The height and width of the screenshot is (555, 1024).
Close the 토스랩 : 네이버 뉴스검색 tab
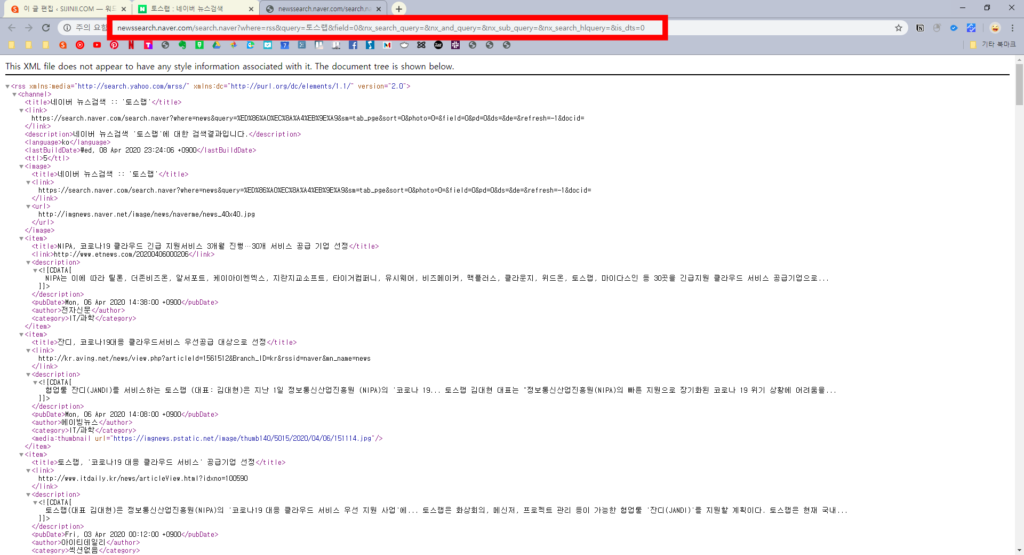point(251,9)
